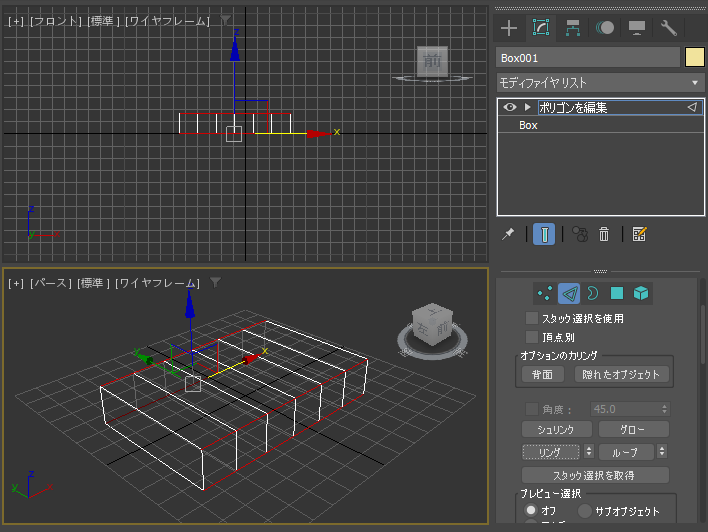Image resolution: width=708 pixels, height=532 pixels.
Task: Enable スタック選択を使用 checkbox
Action: [x=532, y=318]
